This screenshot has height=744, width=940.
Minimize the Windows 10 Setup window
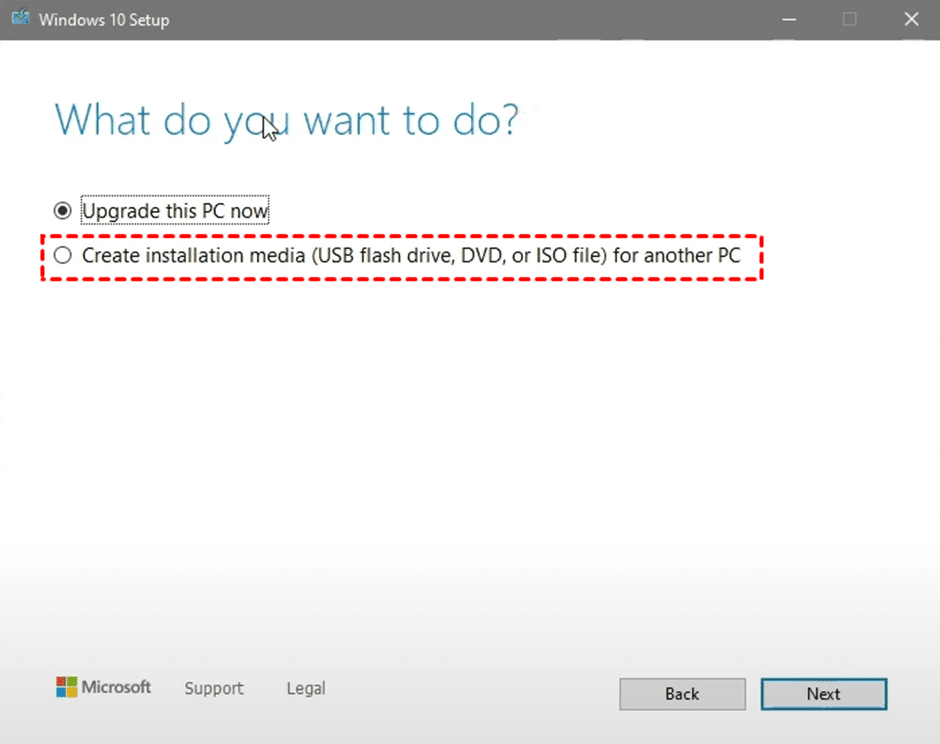789,20
